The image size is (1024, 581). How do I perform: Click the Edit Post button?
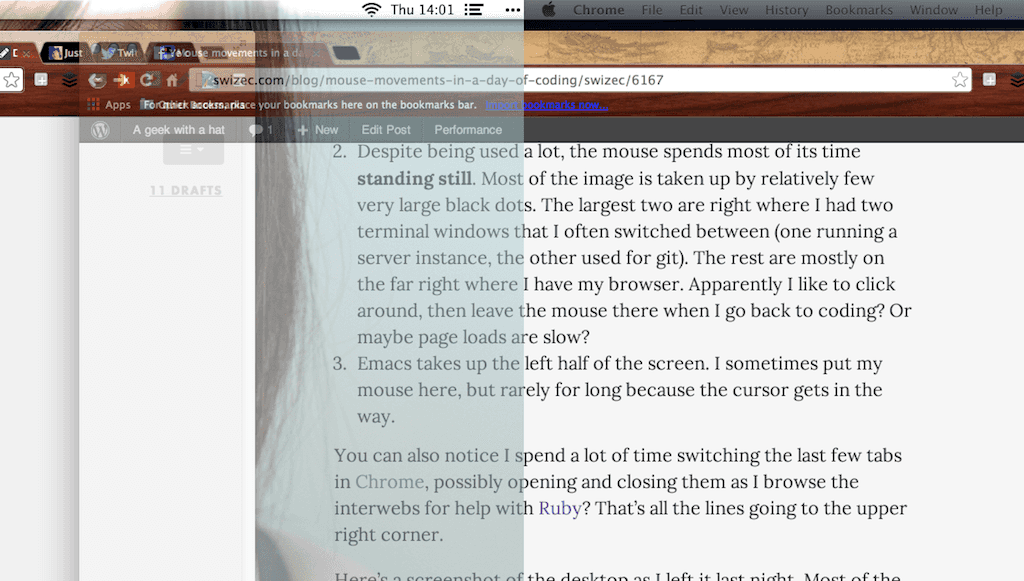[386, 130]
